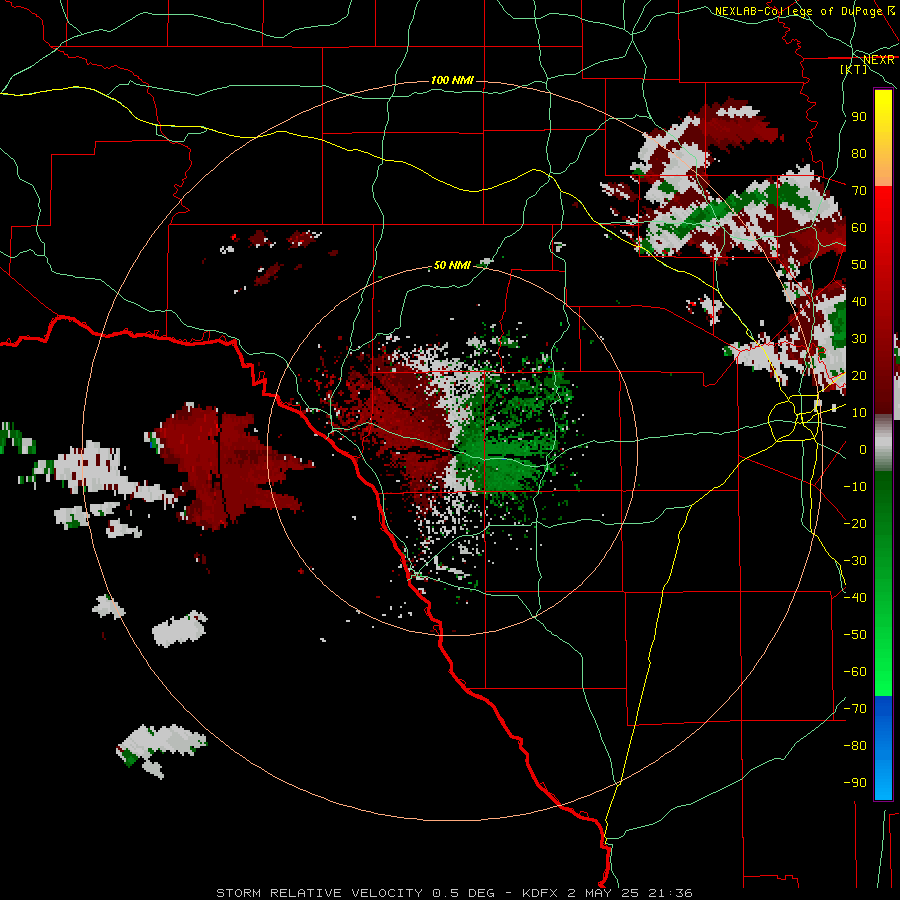The image size is (900, 900).
Task: Click the -60 value on velocity scale
Action: [x=855, y=672]
